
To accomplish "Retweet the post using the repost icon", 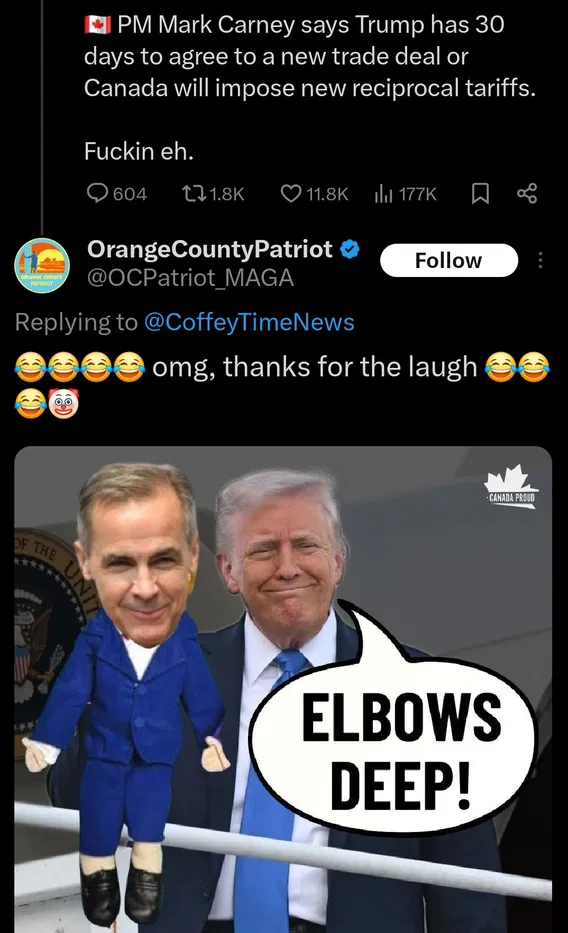I will 194,193.
